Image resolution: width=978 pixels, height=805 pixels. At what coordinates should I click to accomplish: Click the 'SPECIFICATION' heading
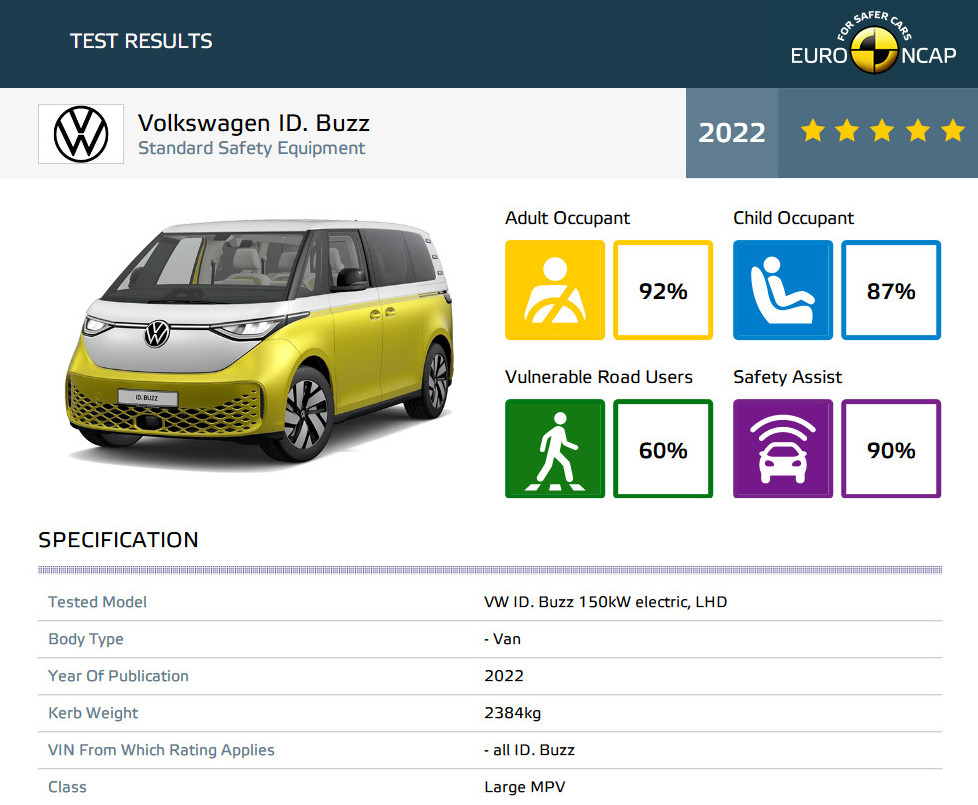click(x=119, y=540)
